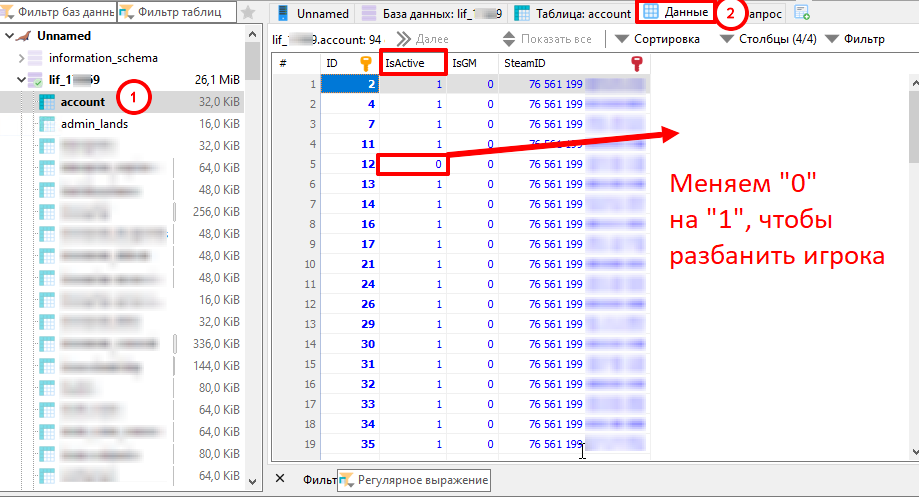919x498 pixels.
Task: Close the filter panel with X
Action: click(280, 479)
